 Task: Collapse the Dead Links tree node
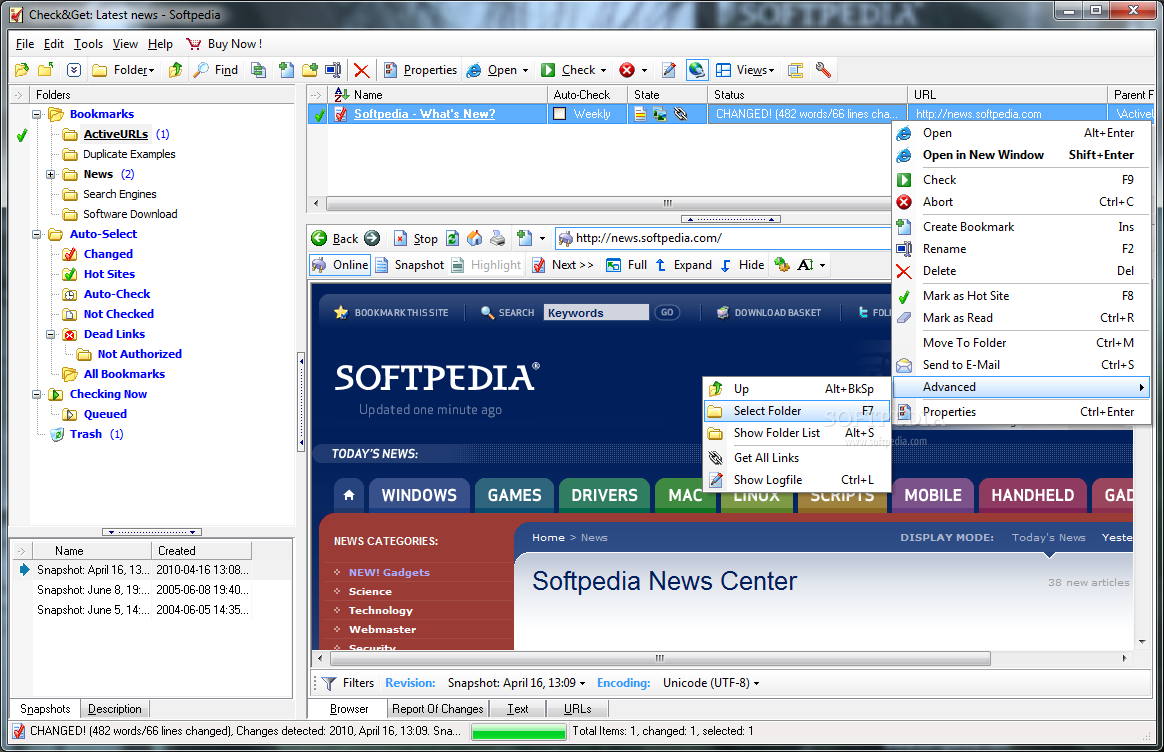50,335
